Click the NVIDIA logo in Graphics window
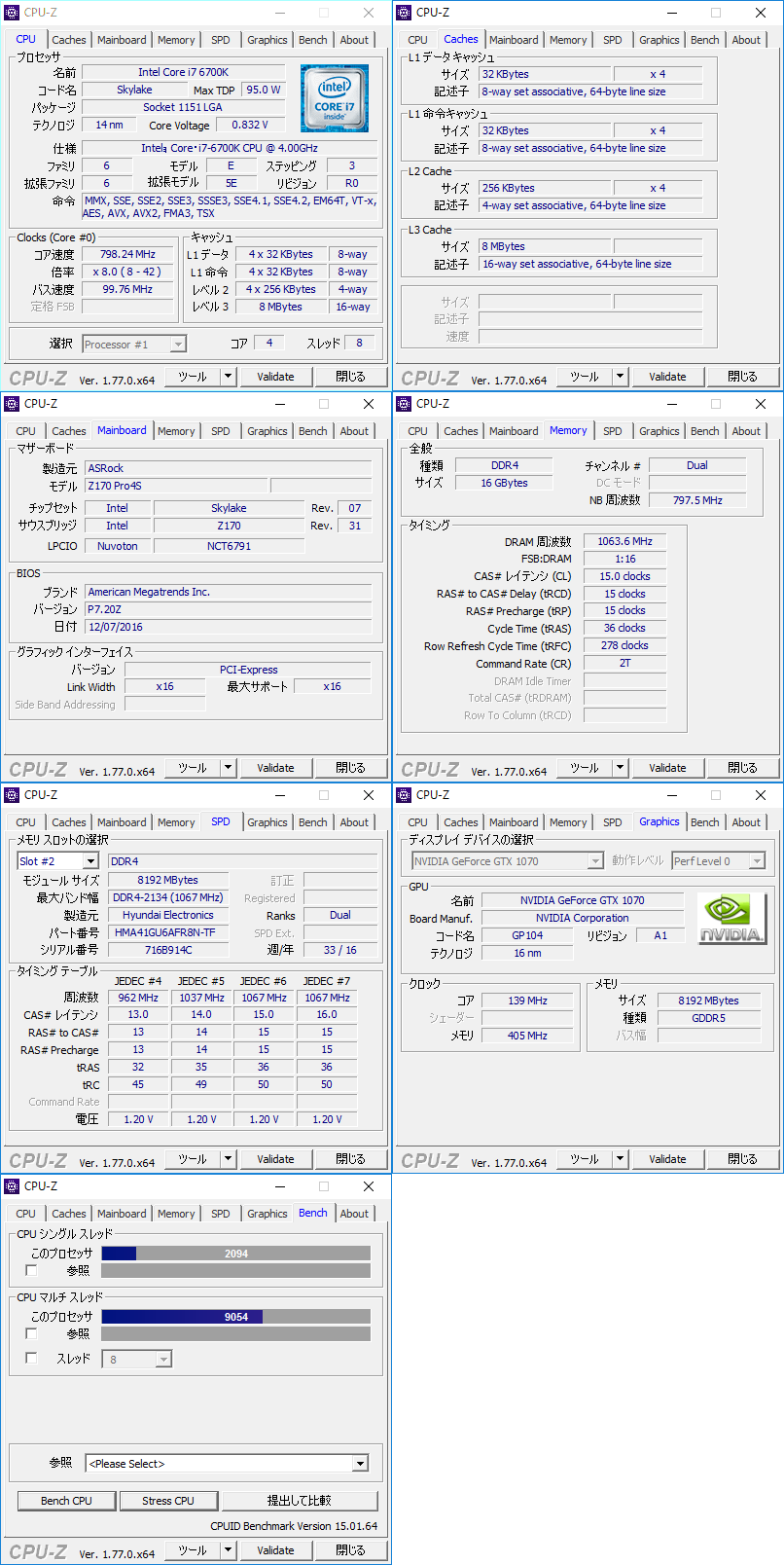 [731, 919]
